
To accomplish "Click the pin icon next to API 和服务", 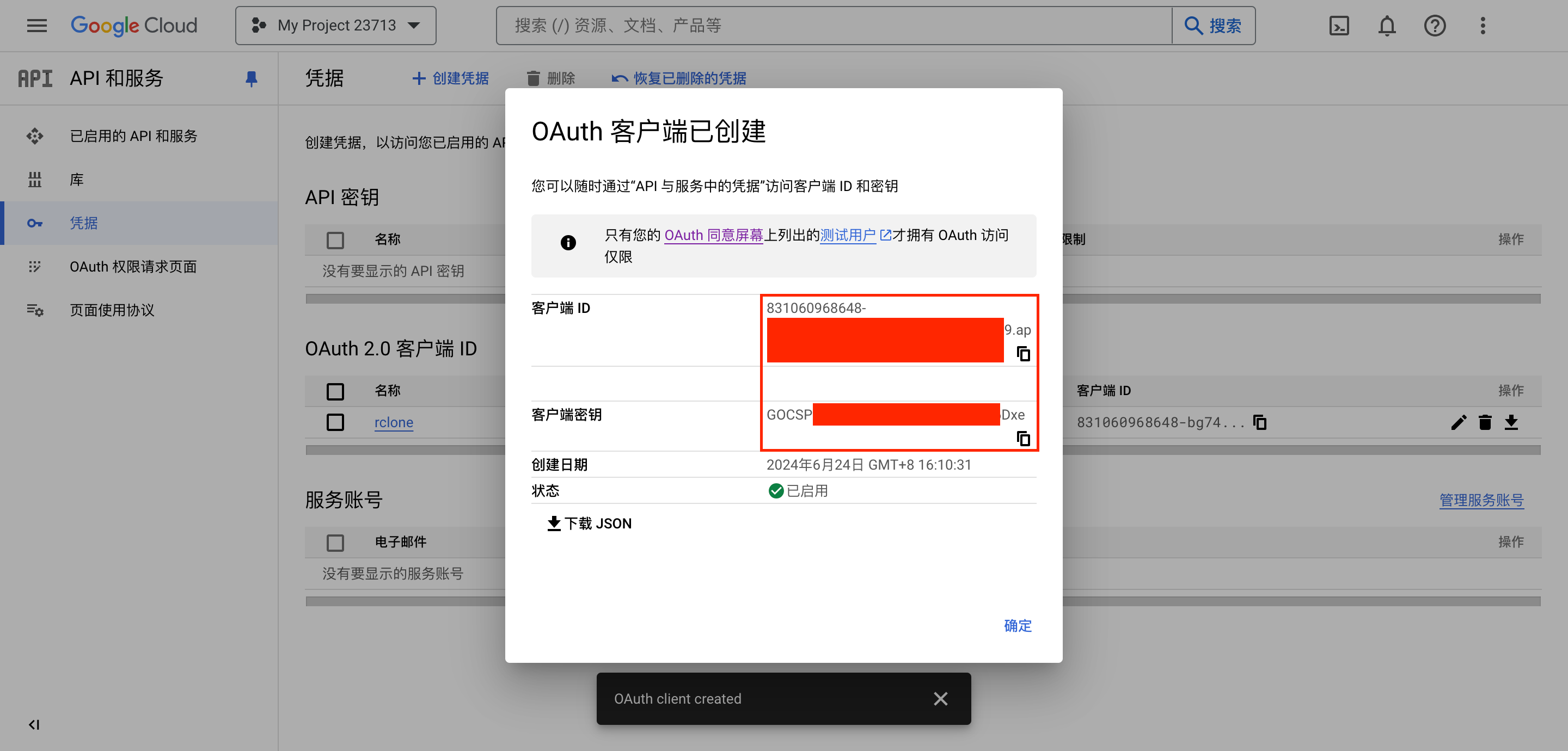I will coord(251,78).
